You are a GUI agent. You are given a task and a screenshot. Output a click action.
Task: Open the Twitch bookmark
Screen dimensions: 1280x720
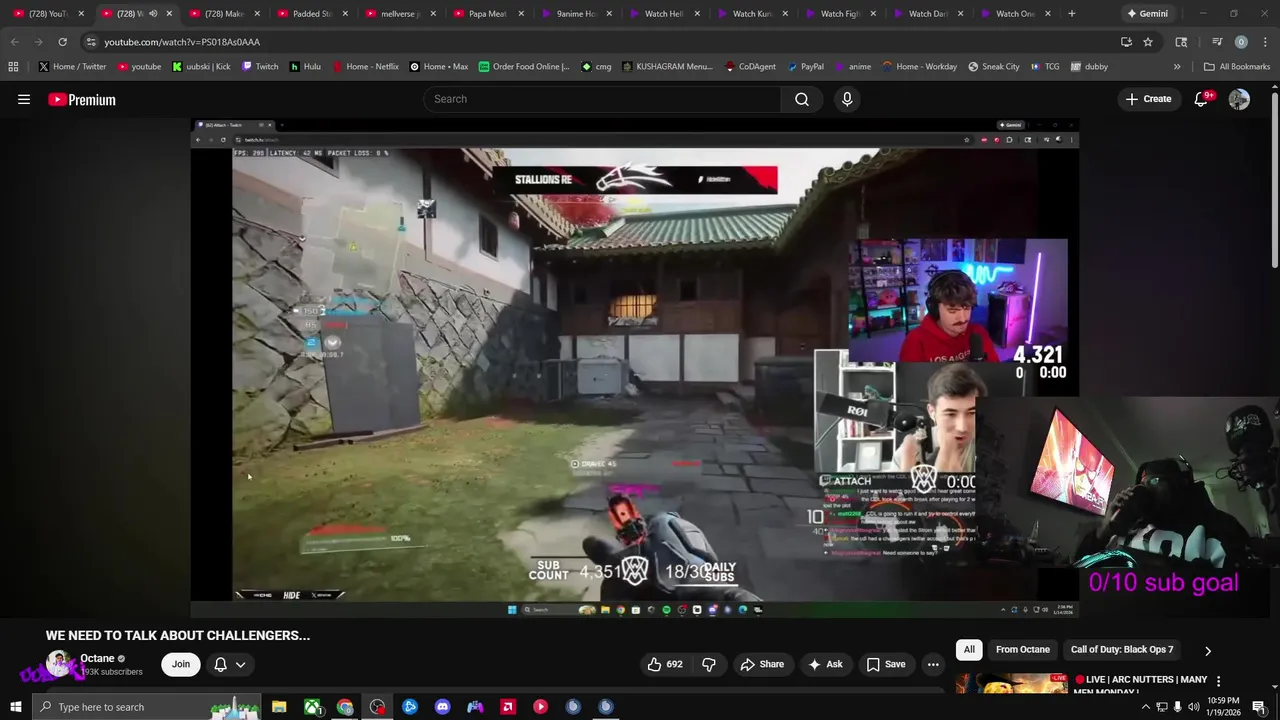click(x=260, y=67)
